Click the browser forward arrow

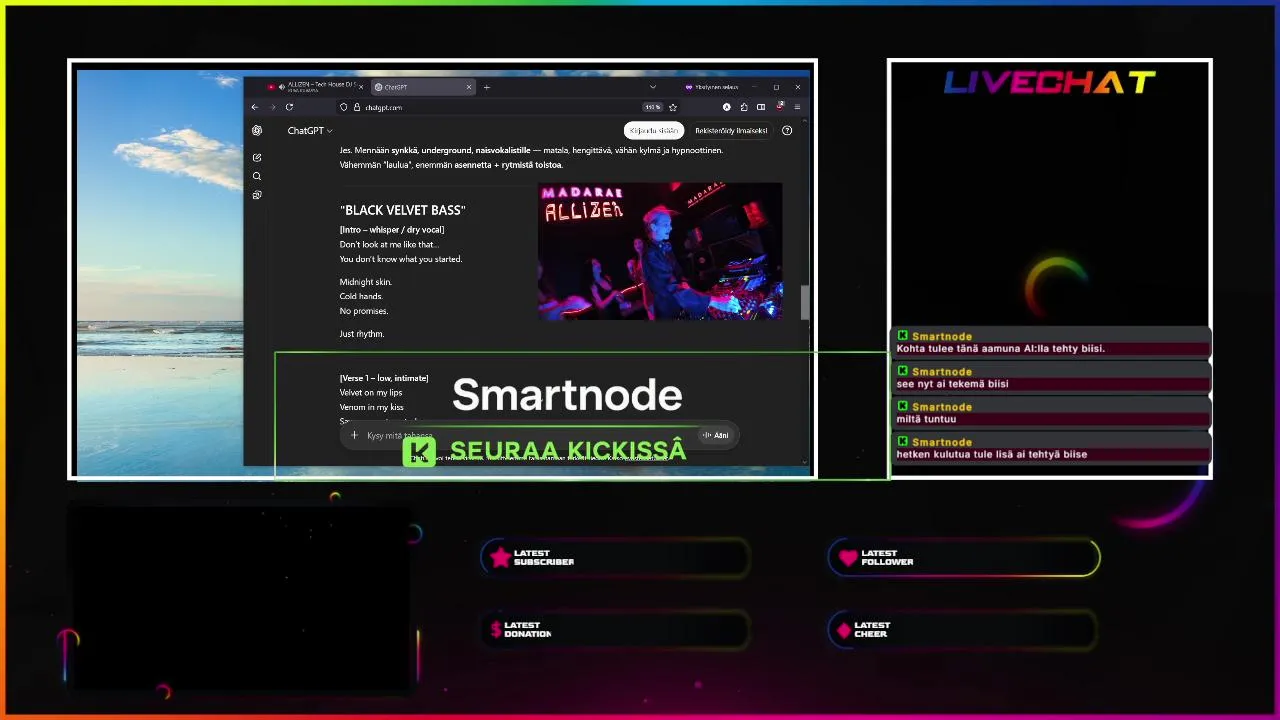coord(272,107)
